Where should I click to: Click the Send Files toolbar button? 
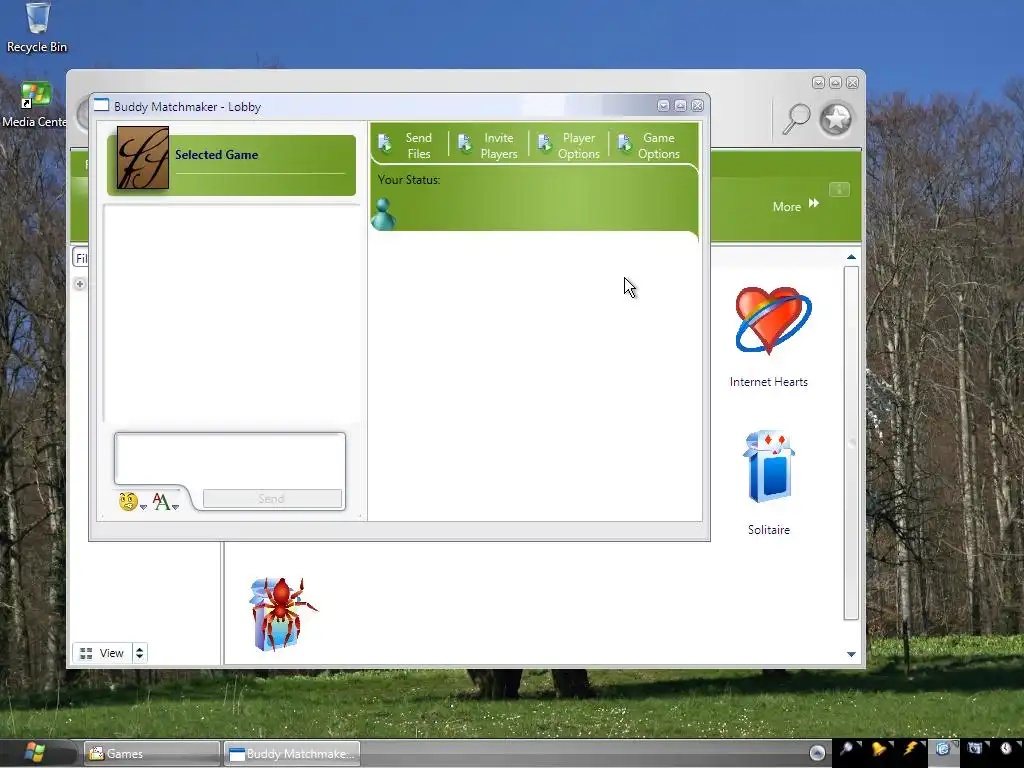pos(406,146)
